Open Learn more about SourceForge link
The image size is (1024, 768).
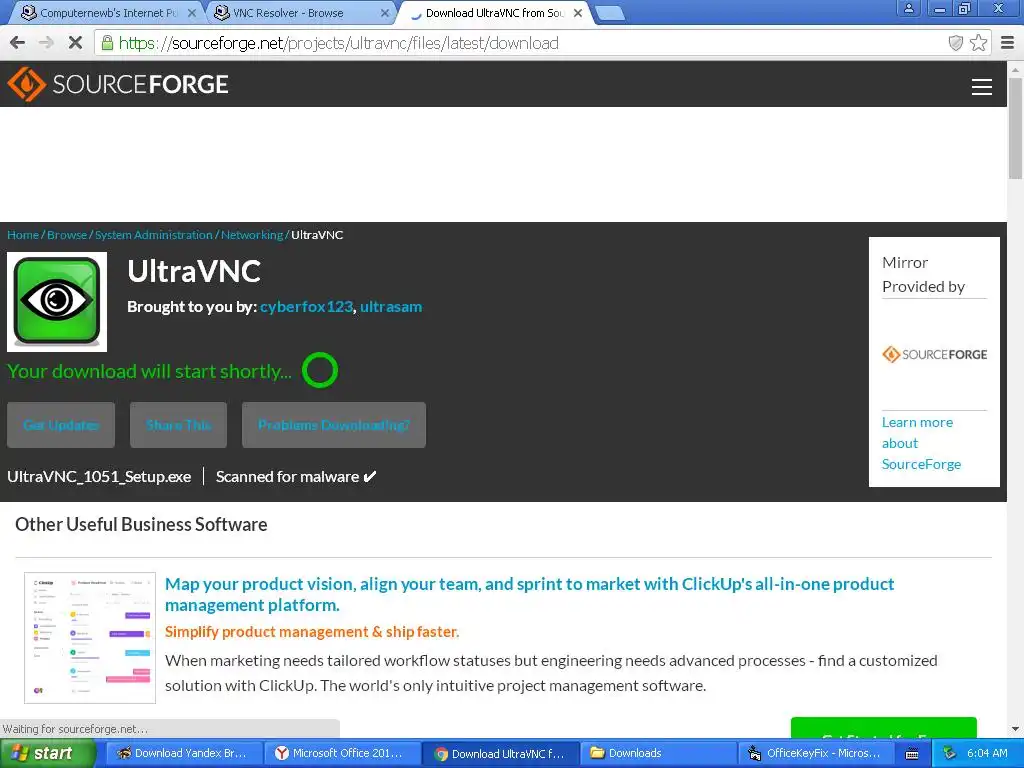click(921, 443)
